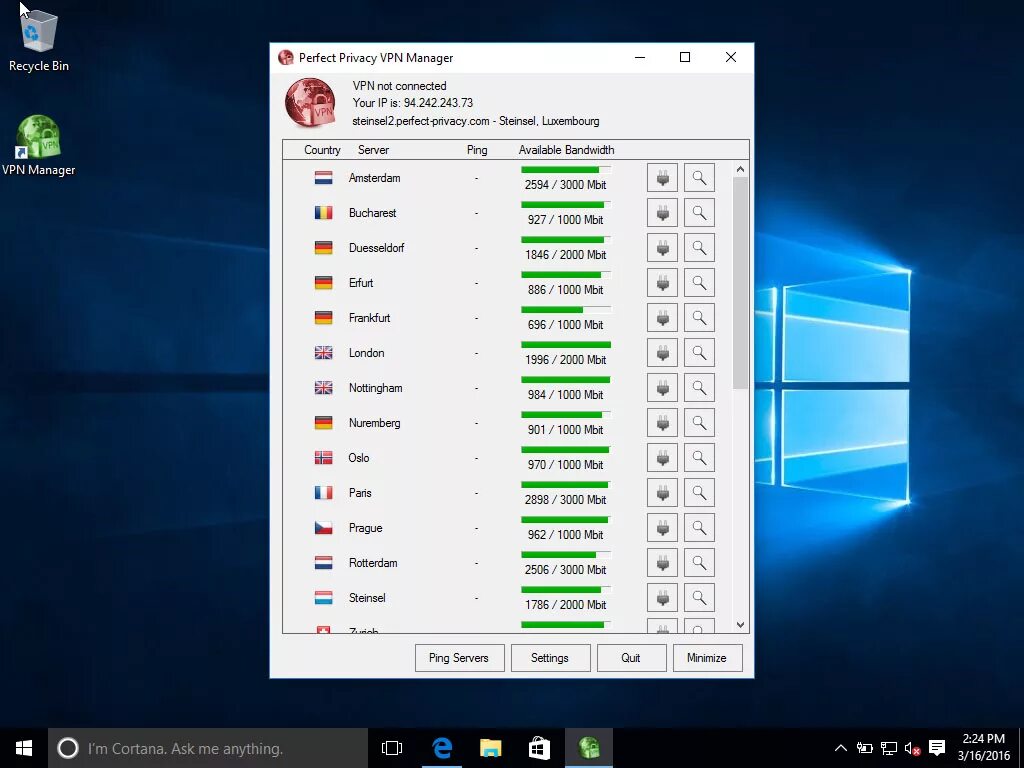
Task: Open the Windows Start menu
Action: [24, 748]
